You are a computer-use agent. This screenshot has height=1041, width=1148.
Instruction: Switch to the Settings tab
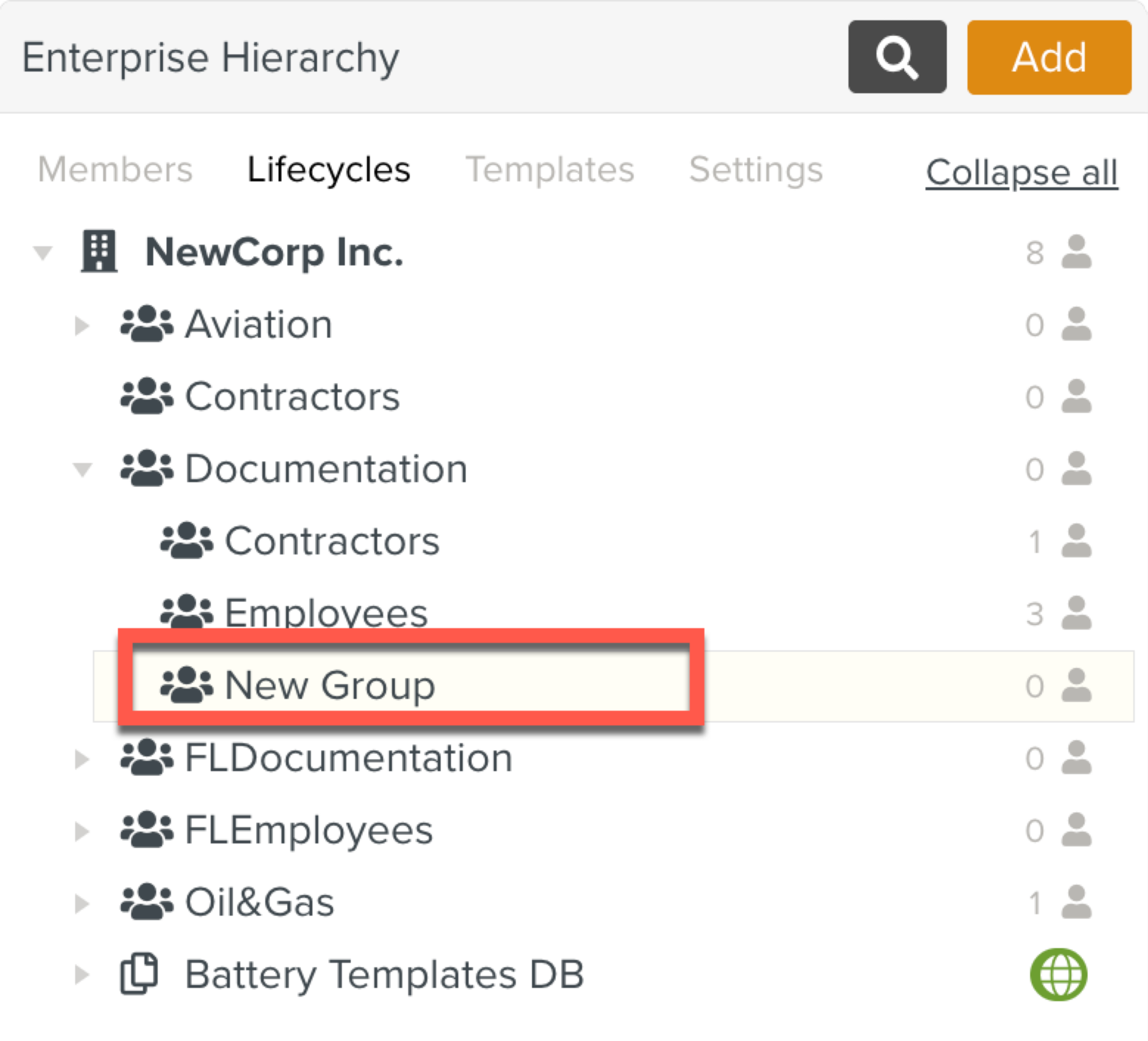coord(756,169)
